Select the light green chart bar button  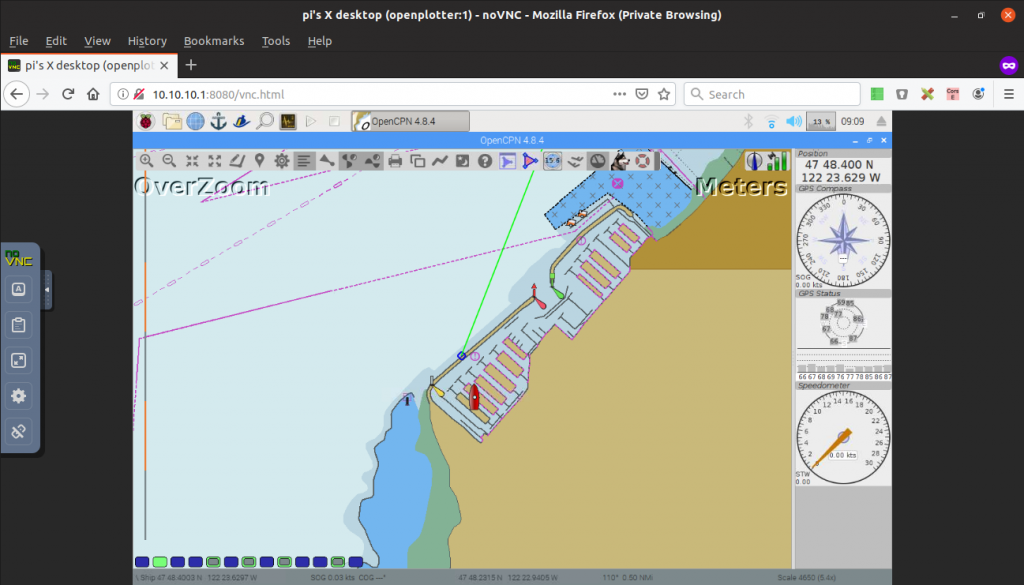click(160, 561)
